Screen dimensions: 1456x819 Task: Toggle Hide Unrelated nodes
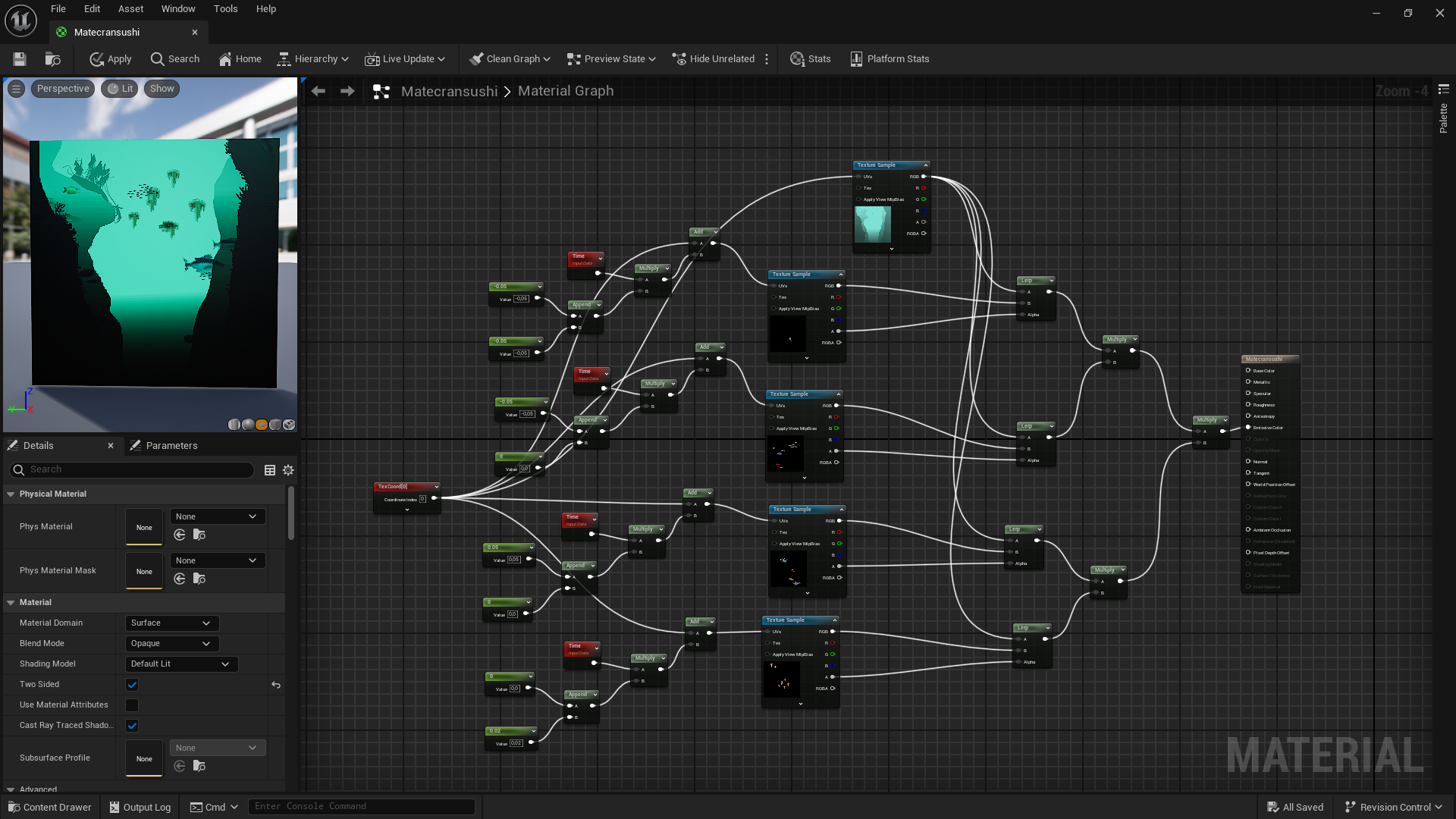(x=714, y=59)
